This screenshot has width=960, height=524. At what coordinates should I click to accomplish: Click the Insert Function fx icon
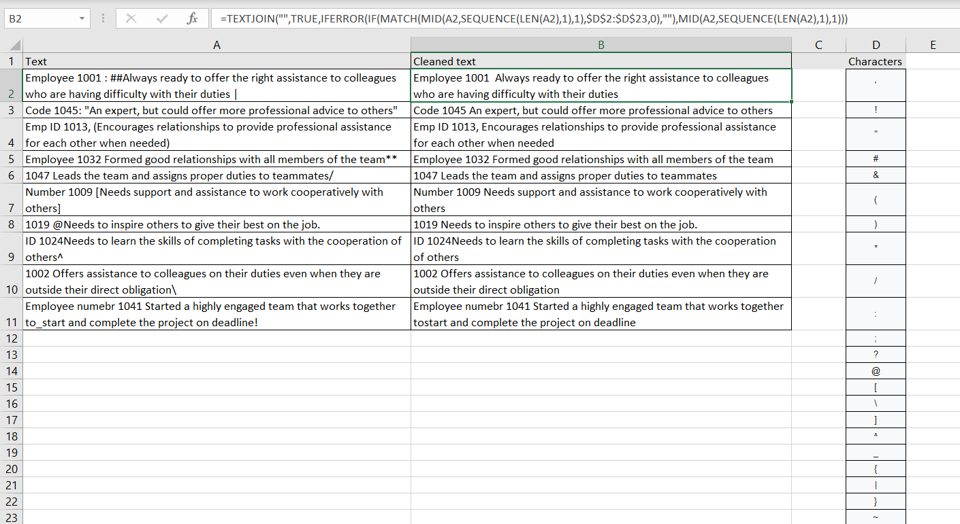tap(192, 19)
